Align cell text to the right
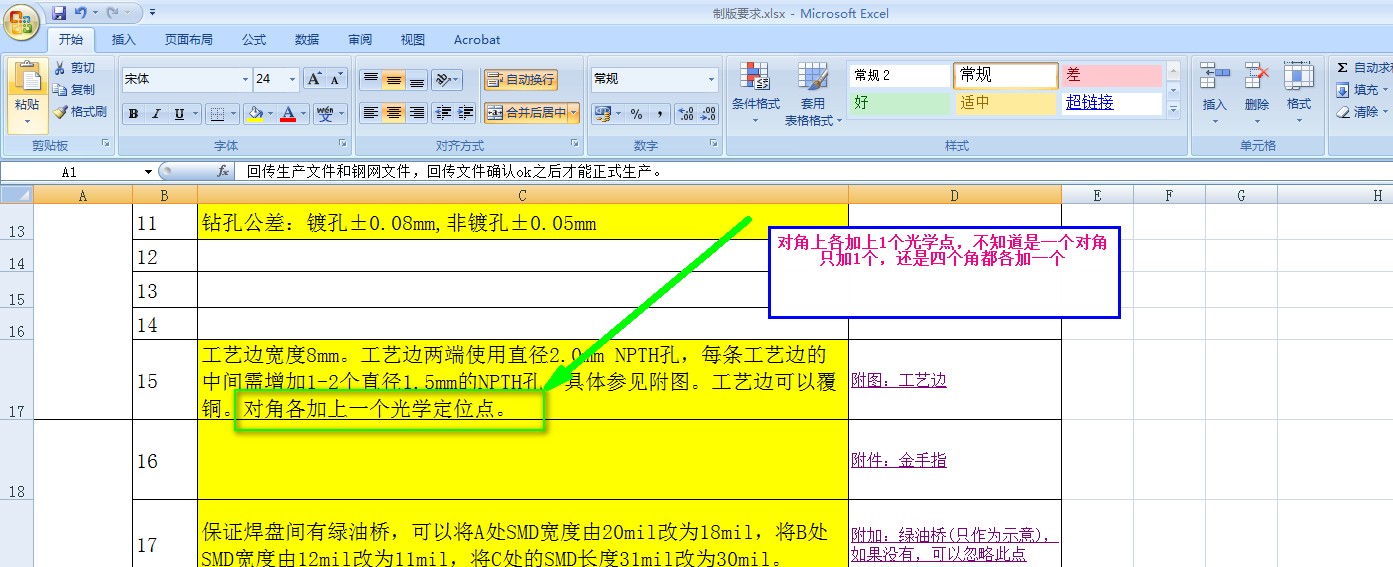The width and height of the screenshot is (1393, 567). pyautogui.click(x=417, y=113)
